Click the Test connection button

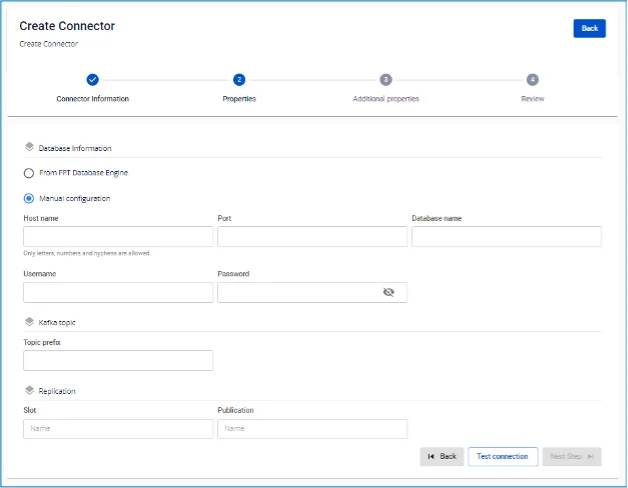(x=503, y=456)
